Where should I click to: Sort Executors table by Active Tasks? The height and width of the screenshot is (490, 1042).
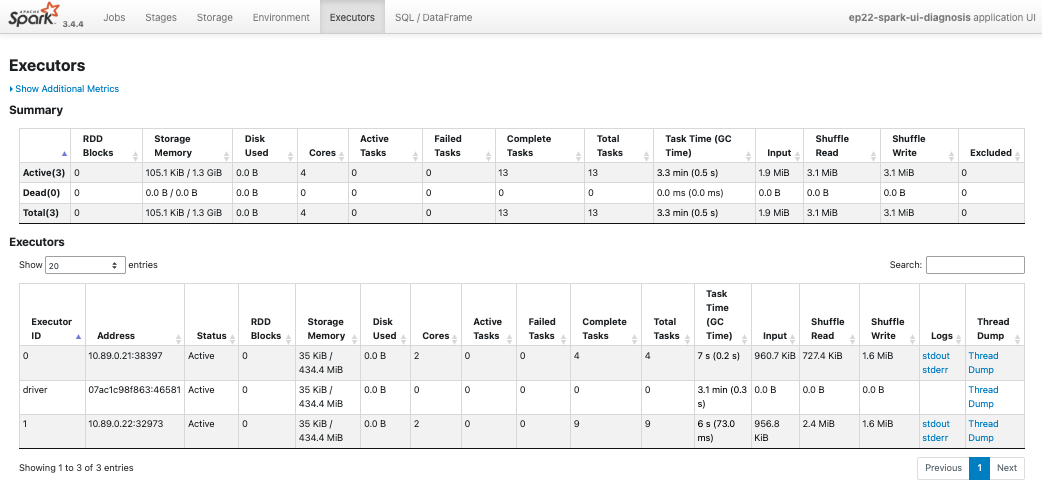click(488, 314)
